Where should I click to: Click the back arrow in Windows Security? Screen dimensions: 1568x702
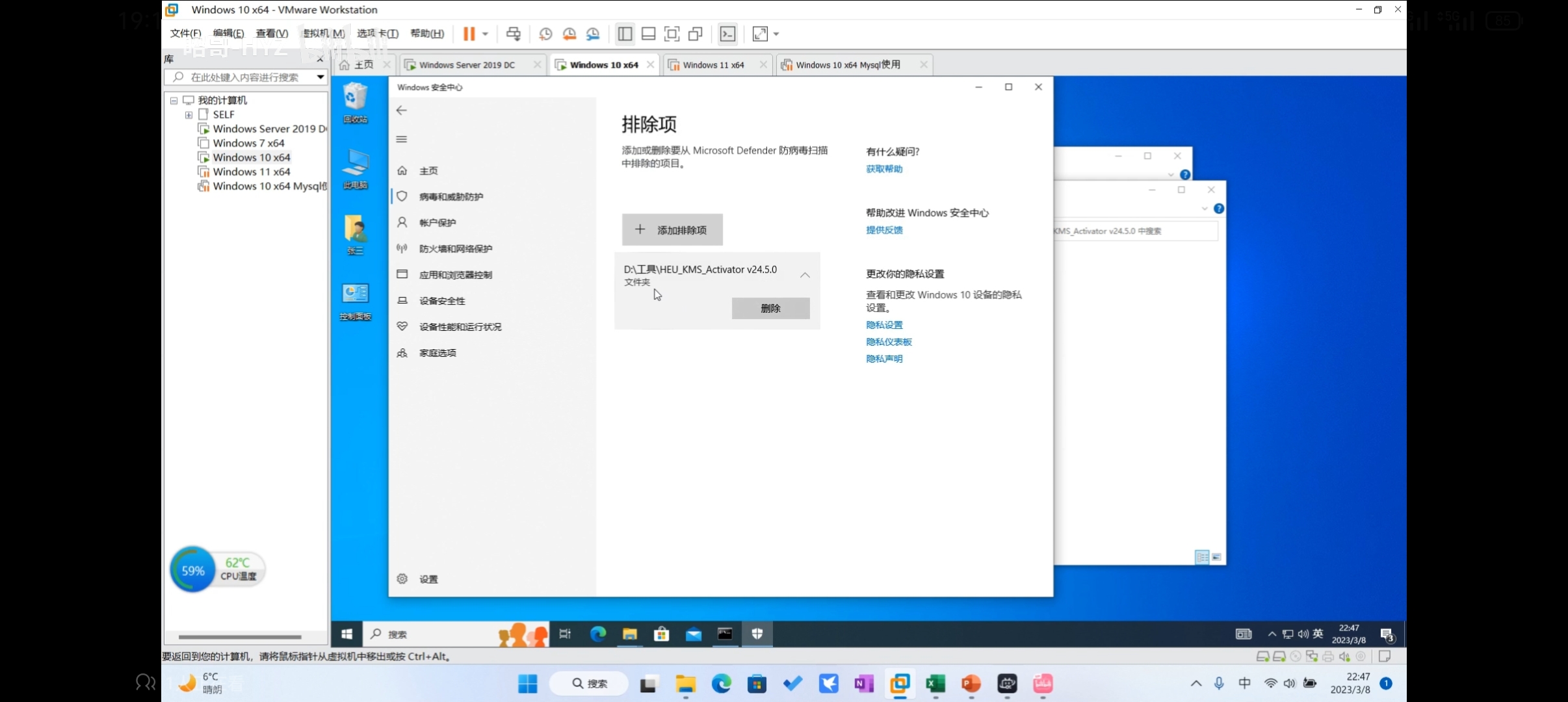click(402, 110)
